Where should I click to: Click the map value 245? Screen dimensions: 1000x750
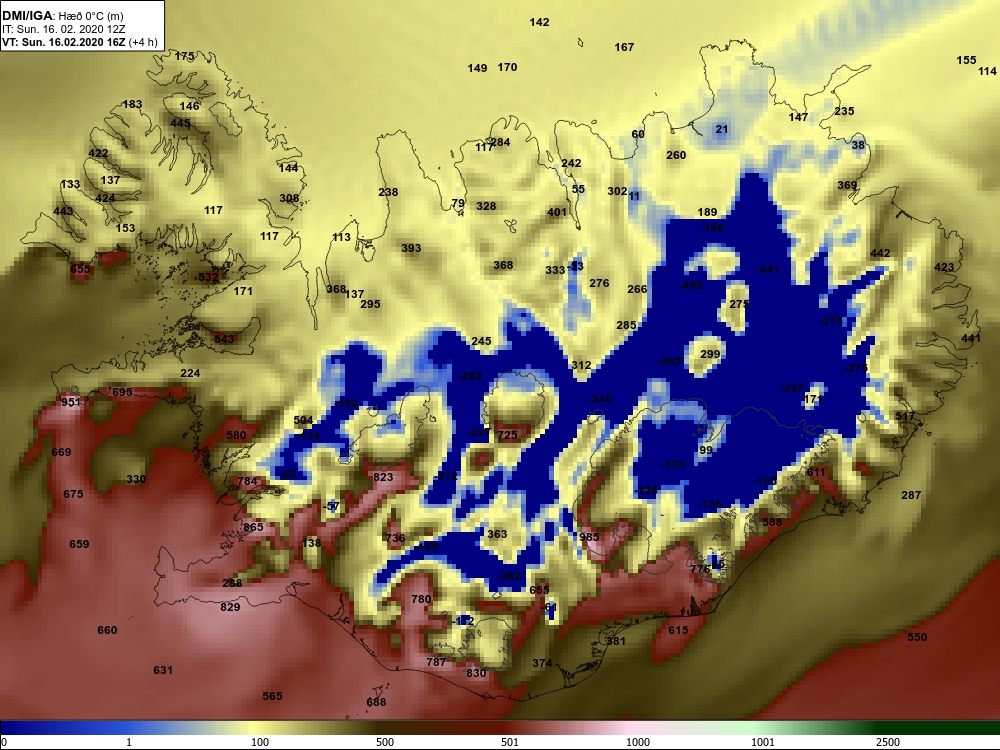pyautogui.click(x=481, y=341)
